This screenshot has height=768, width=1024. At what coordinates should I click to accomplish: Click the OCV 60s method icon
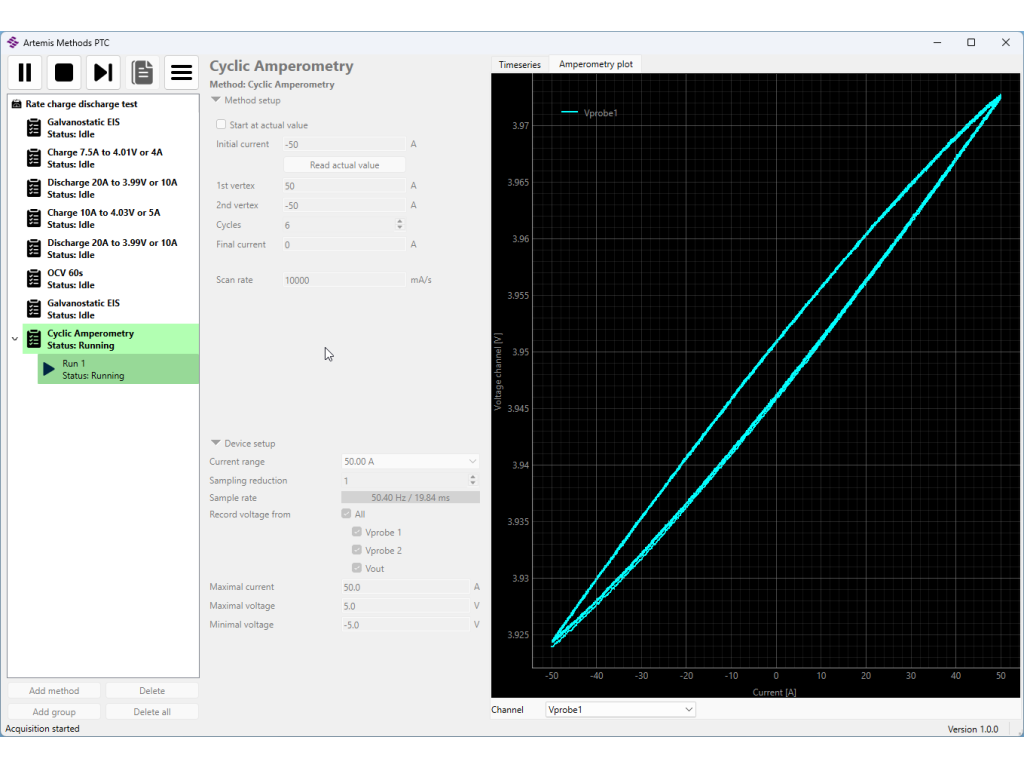(33, 279)
